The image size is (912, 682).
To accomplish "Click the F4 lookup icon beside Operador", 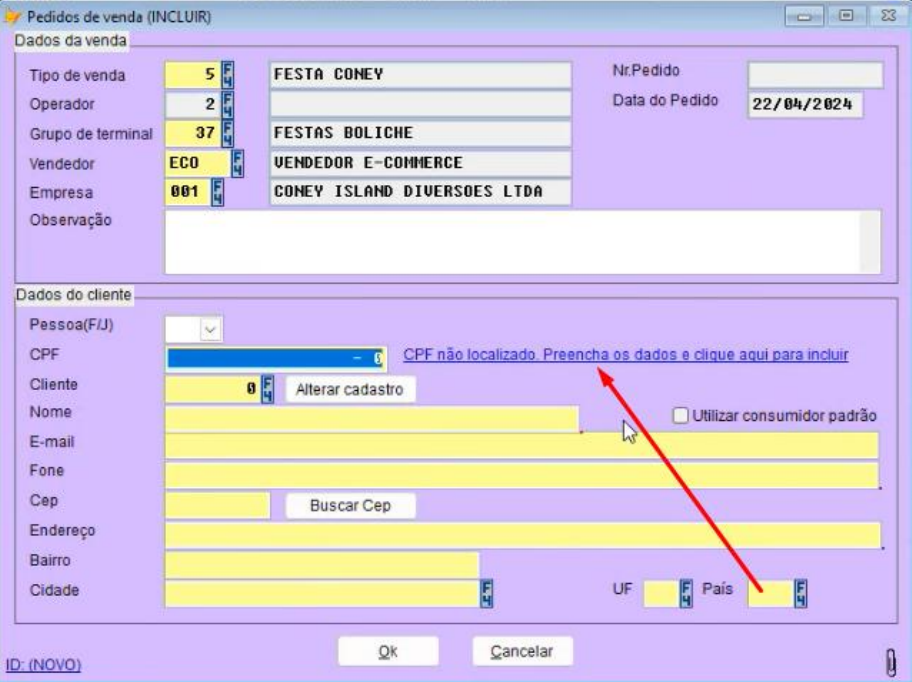I will (226, 105).
